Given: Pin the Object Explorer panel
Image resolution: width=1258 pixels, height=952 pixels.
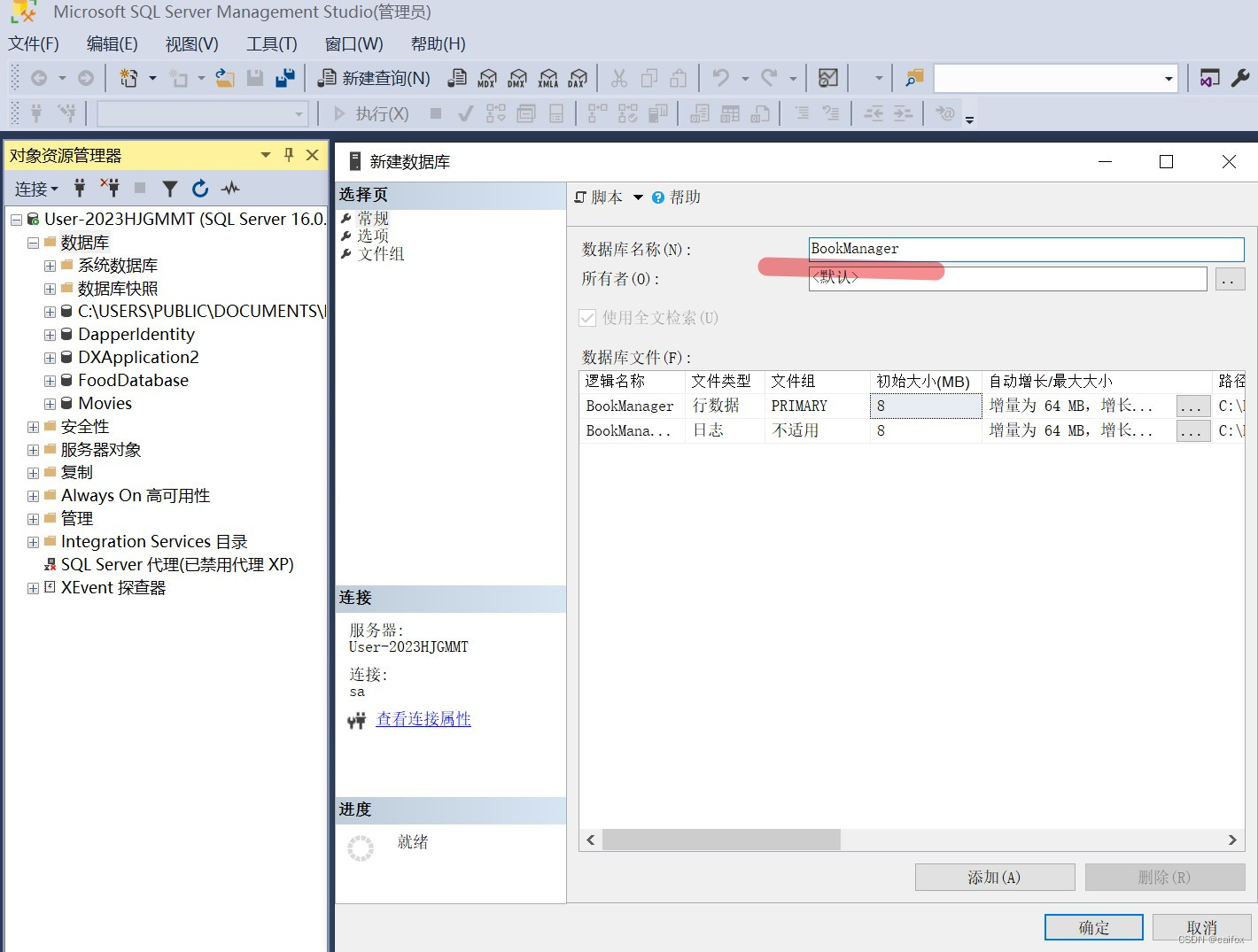Looking at the screenshot, I should 289,155.
